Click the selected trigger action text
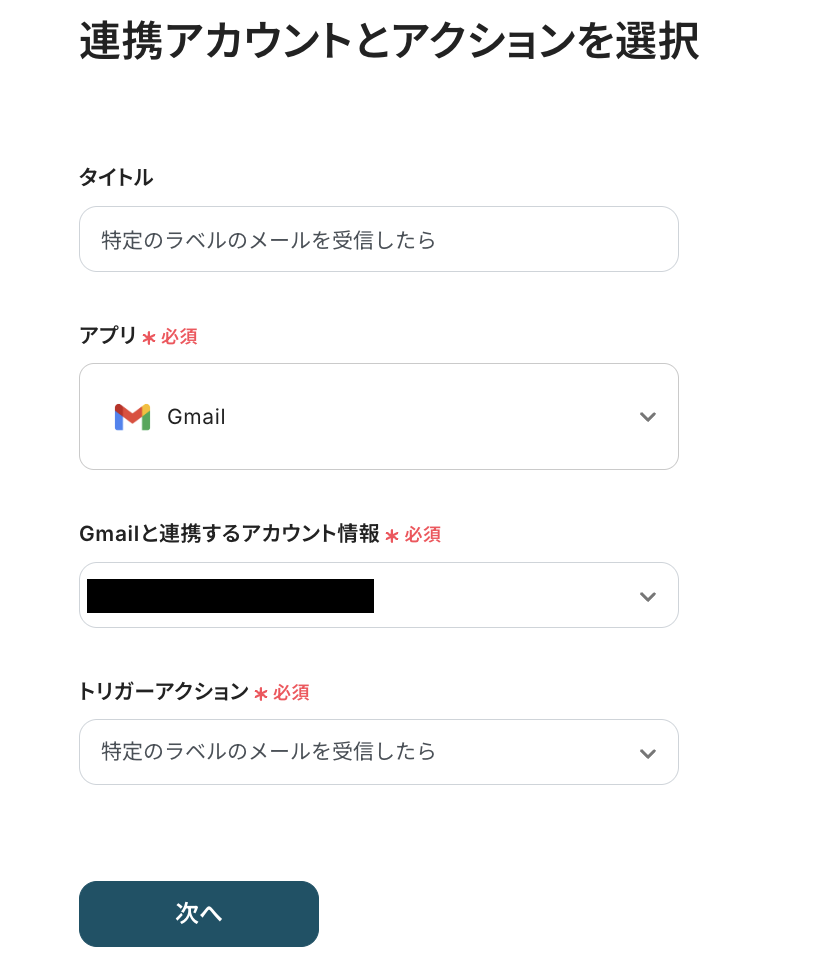The image size is (832, 978). click(x=269, y=751)
